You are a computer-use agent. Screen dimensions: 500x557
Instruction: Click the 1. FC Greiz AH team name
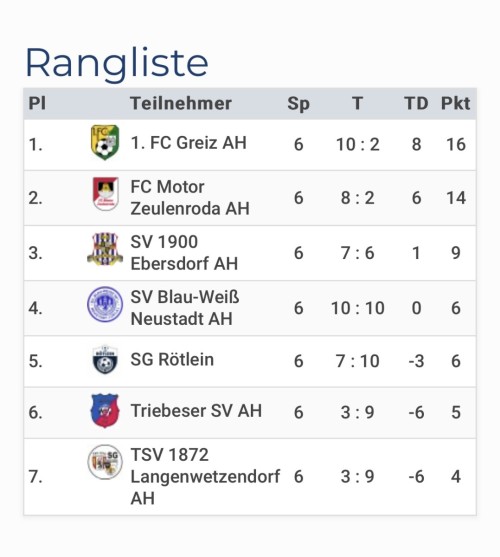(189, 143)
